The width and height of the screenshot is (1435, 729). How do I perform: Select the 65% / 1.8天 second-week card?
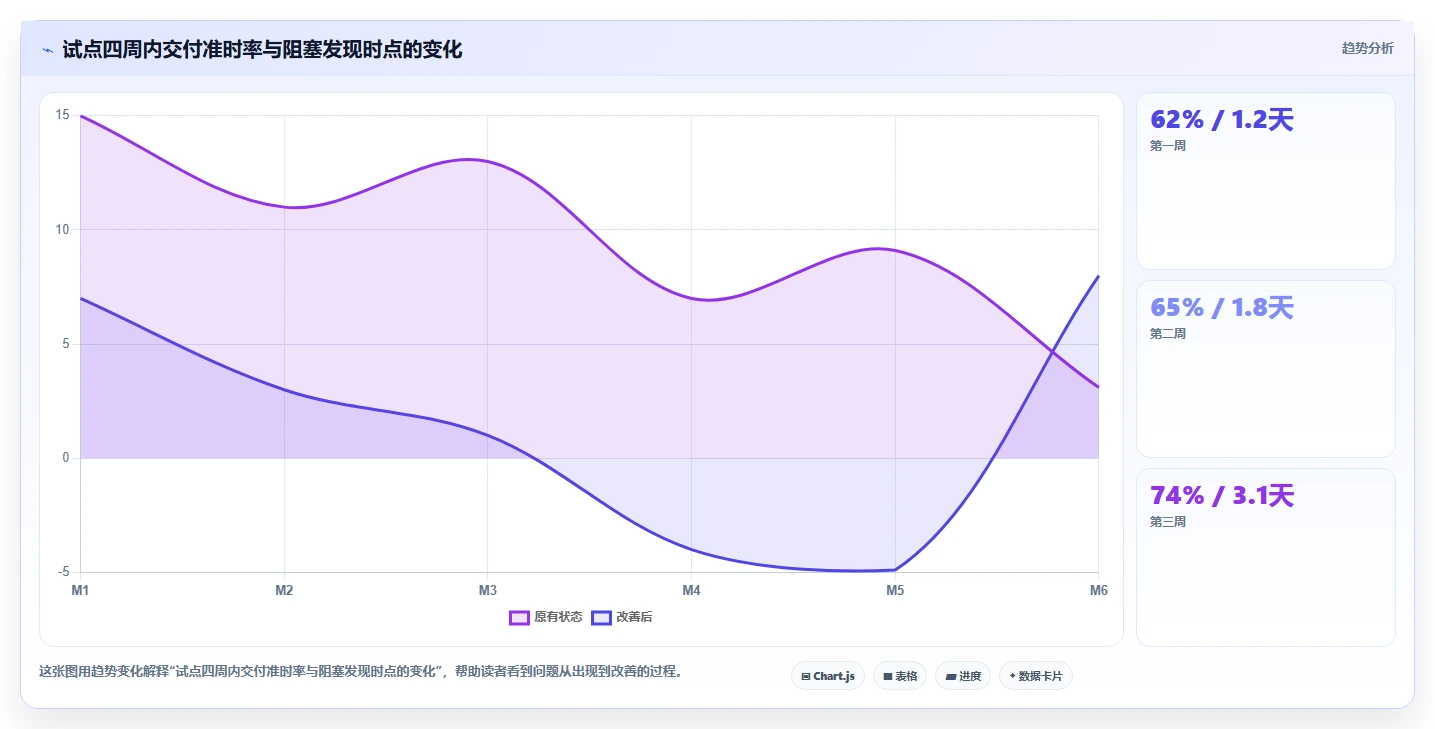(x=1265, y=369)
